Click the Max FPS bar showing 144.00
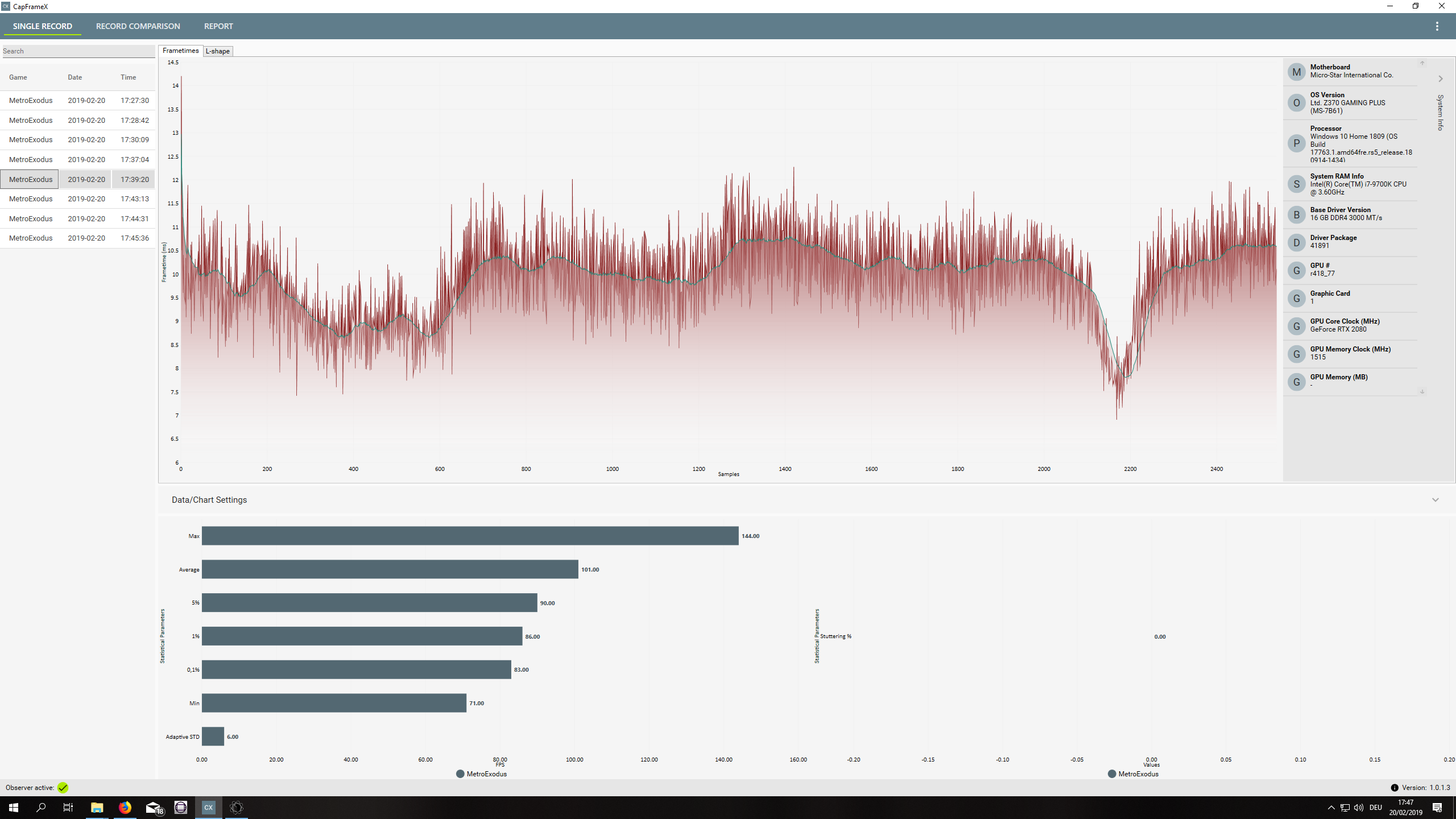The width and height of the screenshot is (1456, 819). point(470,536)
